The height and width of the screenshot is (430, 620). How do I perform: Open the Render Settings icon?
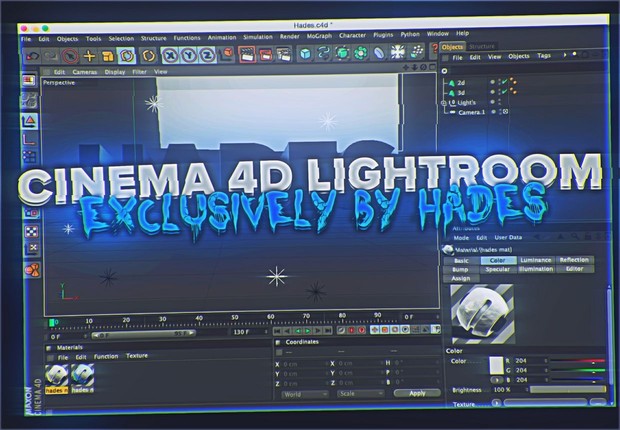284,54
